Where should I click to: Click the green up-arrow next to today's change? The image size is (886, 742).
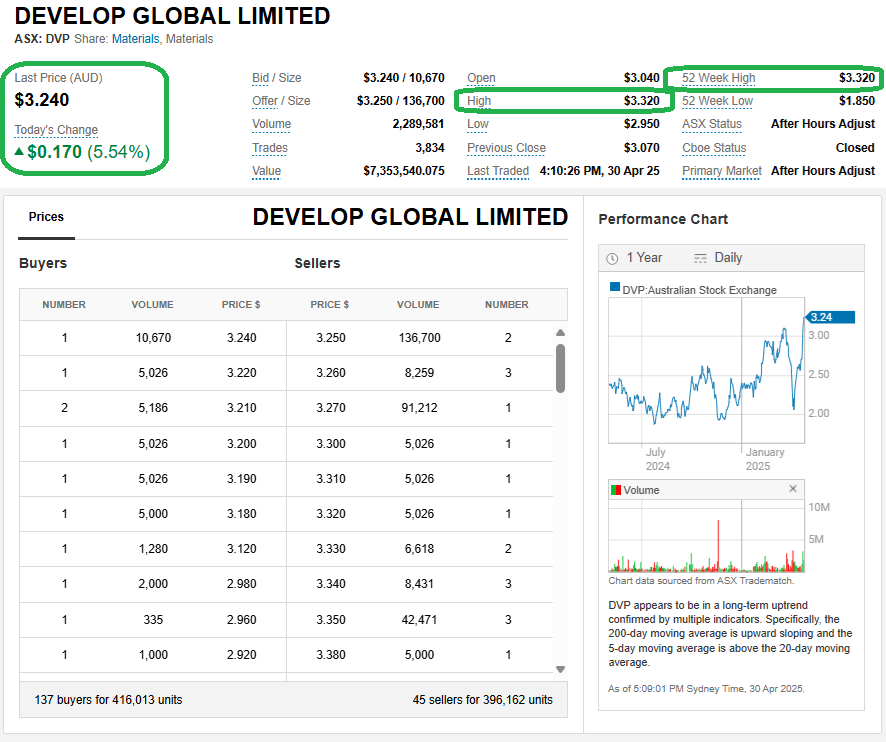19,152
